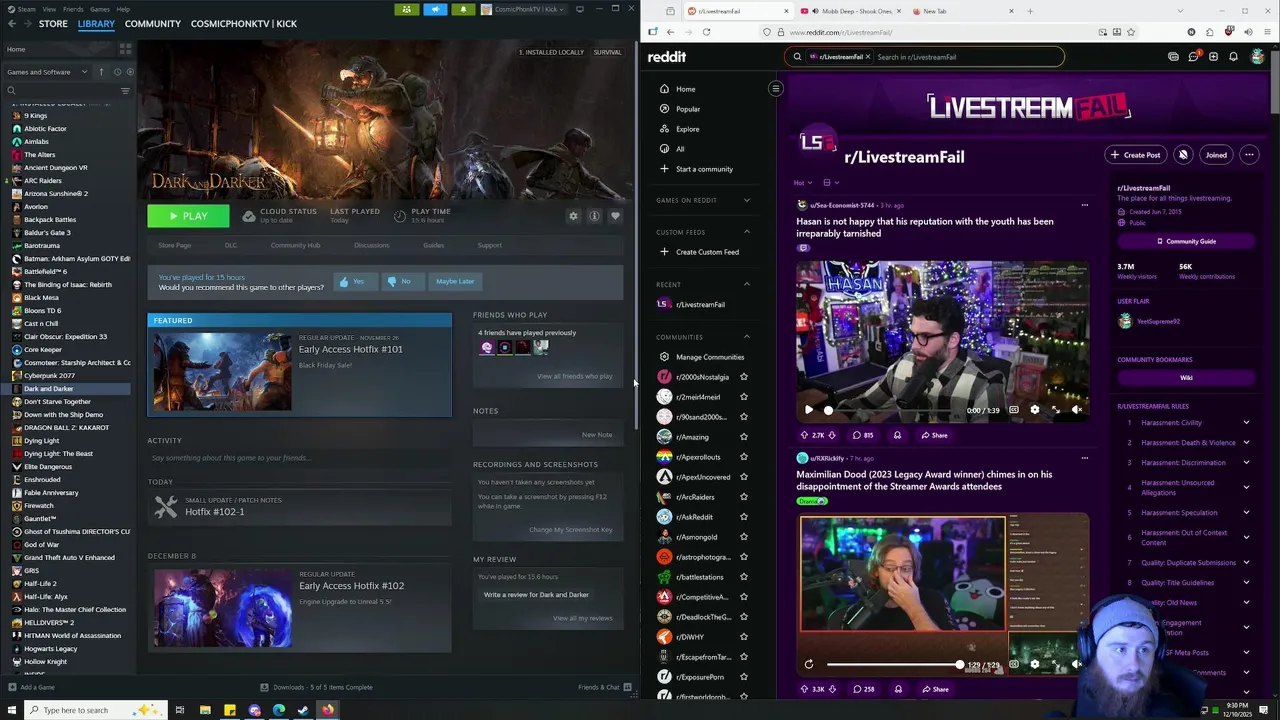Favorite Dark and Darker with heart icon

click(615, 216)
